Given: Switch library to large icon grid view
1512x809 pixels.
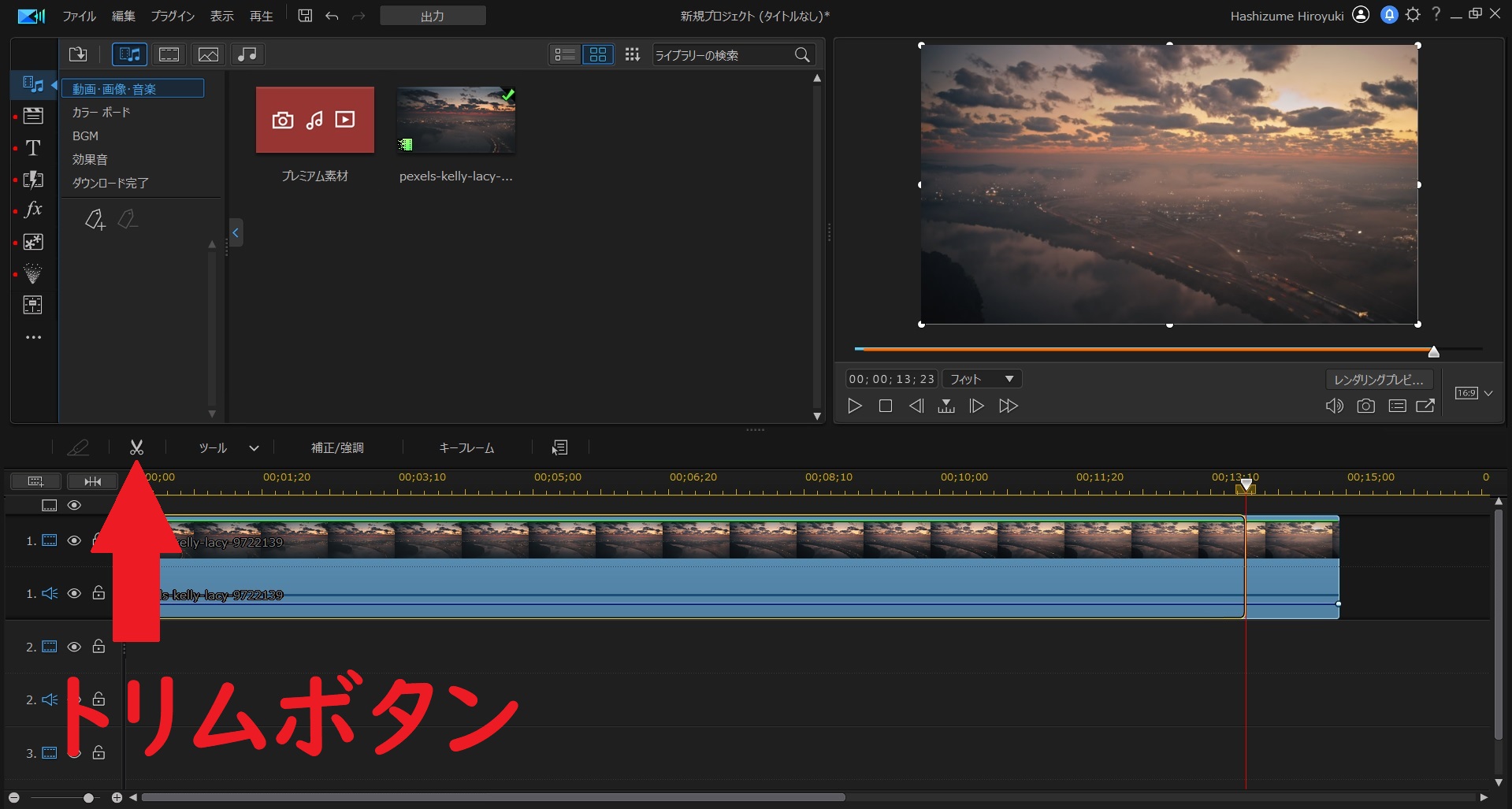Looking at the screenshot, I should (x=598, y=54).
